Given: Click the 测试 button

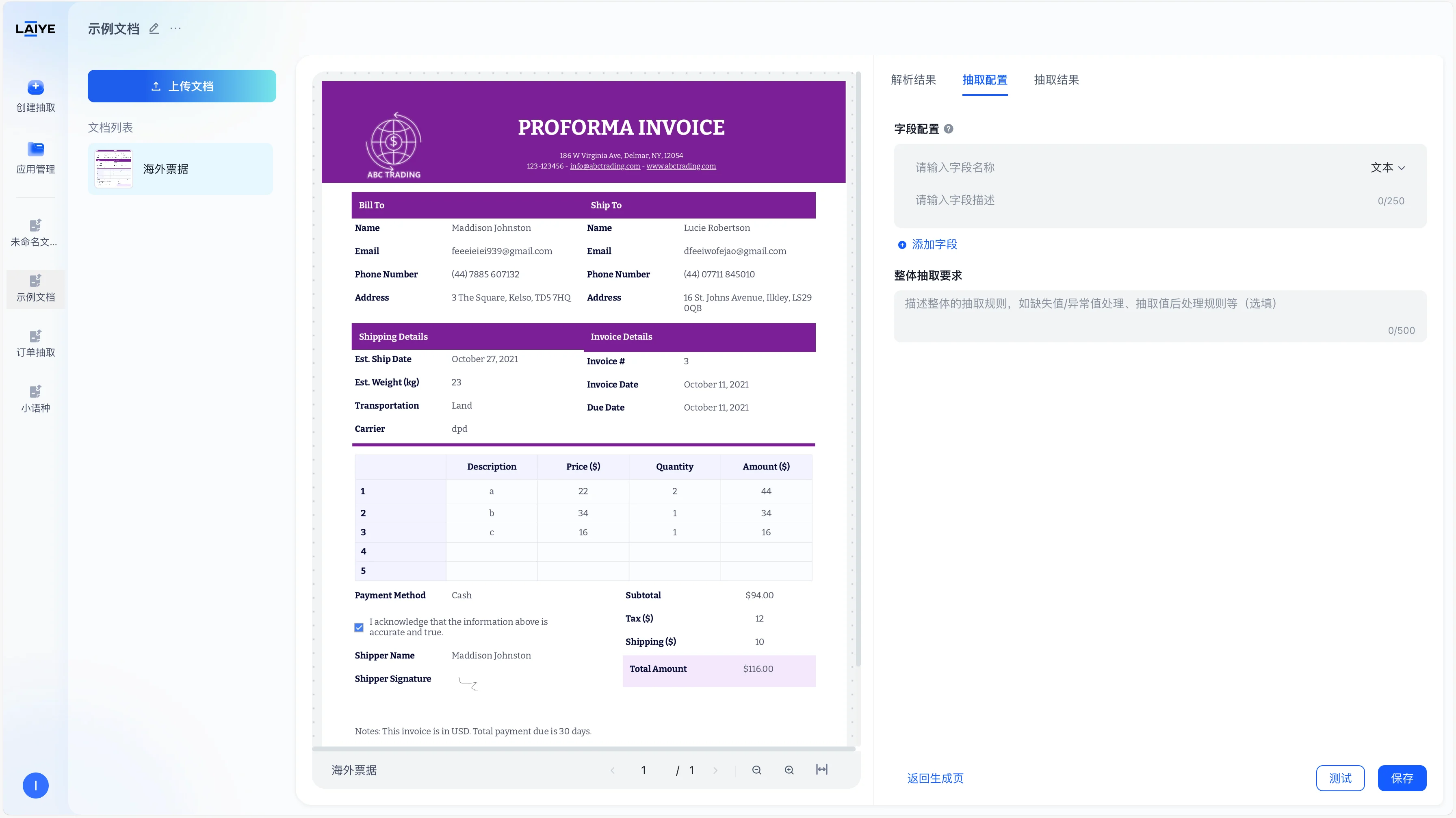Looking at the screenshot, I should (x=1340, y=778).
